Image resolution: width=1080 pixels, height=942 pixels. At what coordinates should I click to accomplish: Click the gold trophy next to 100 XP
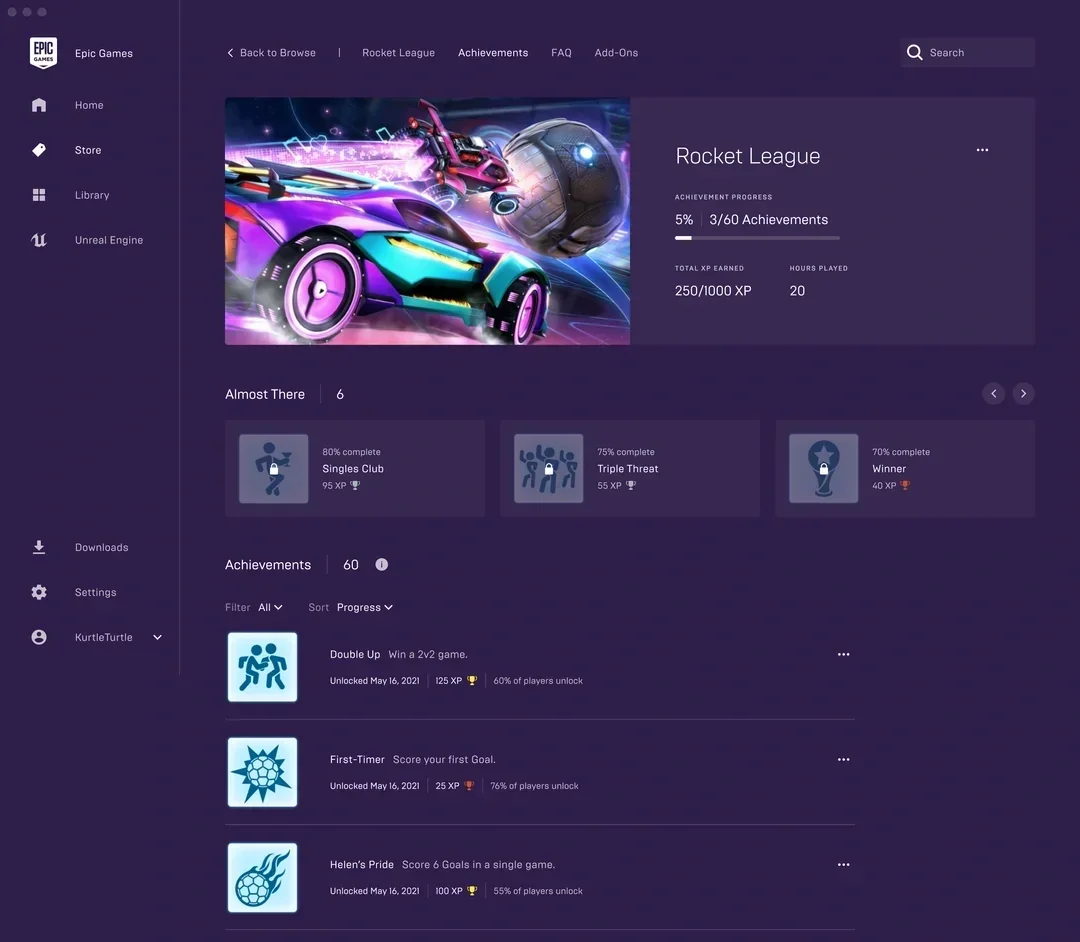click(x=472, y=890)
